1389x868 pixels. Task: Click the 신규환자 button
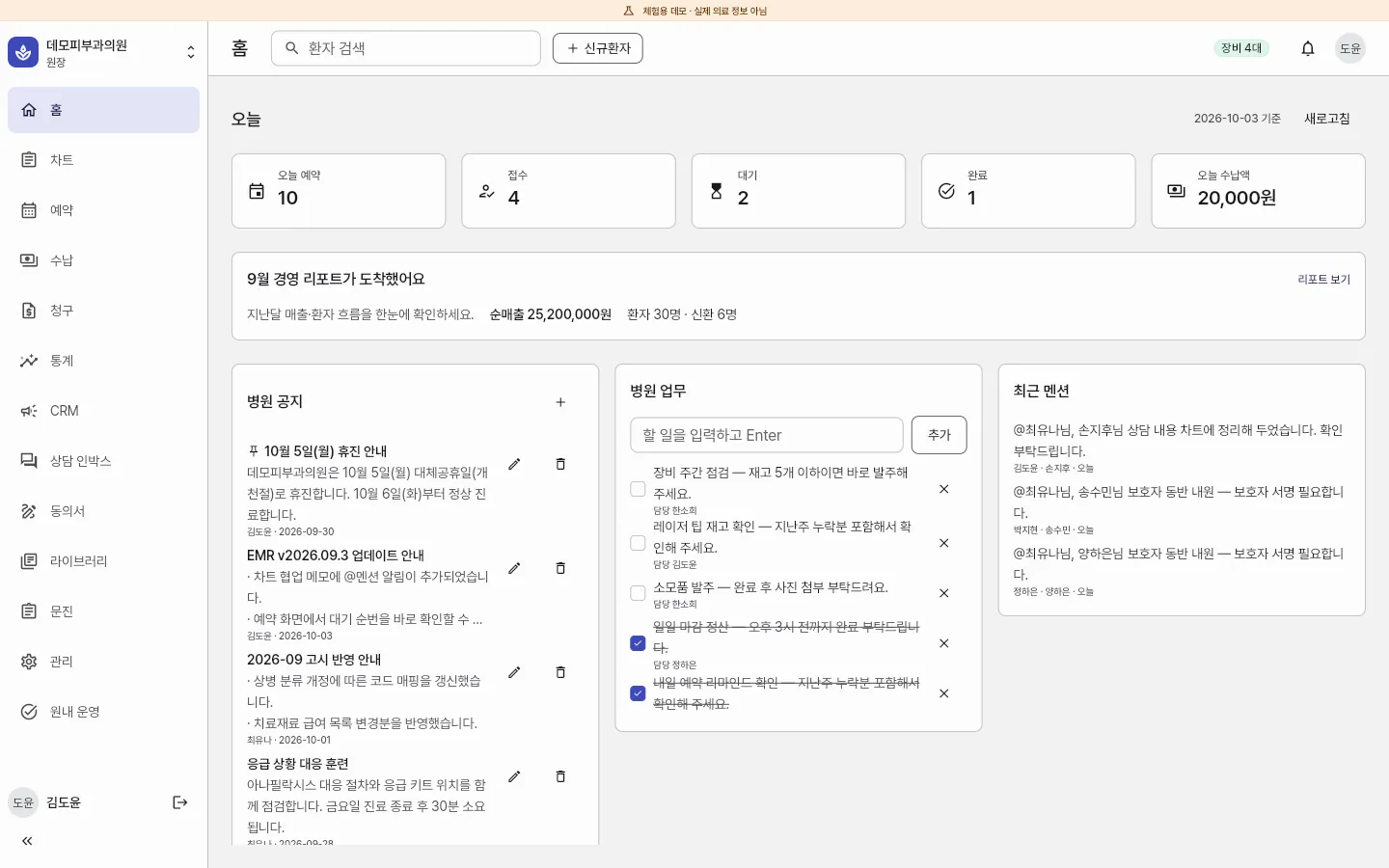click(x=598, y=48)
